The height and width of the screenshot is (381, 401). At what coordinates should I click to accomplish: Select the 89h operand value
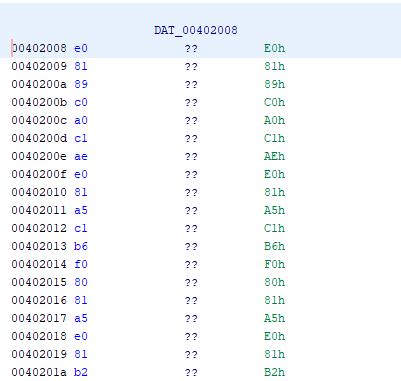[274, 84]
